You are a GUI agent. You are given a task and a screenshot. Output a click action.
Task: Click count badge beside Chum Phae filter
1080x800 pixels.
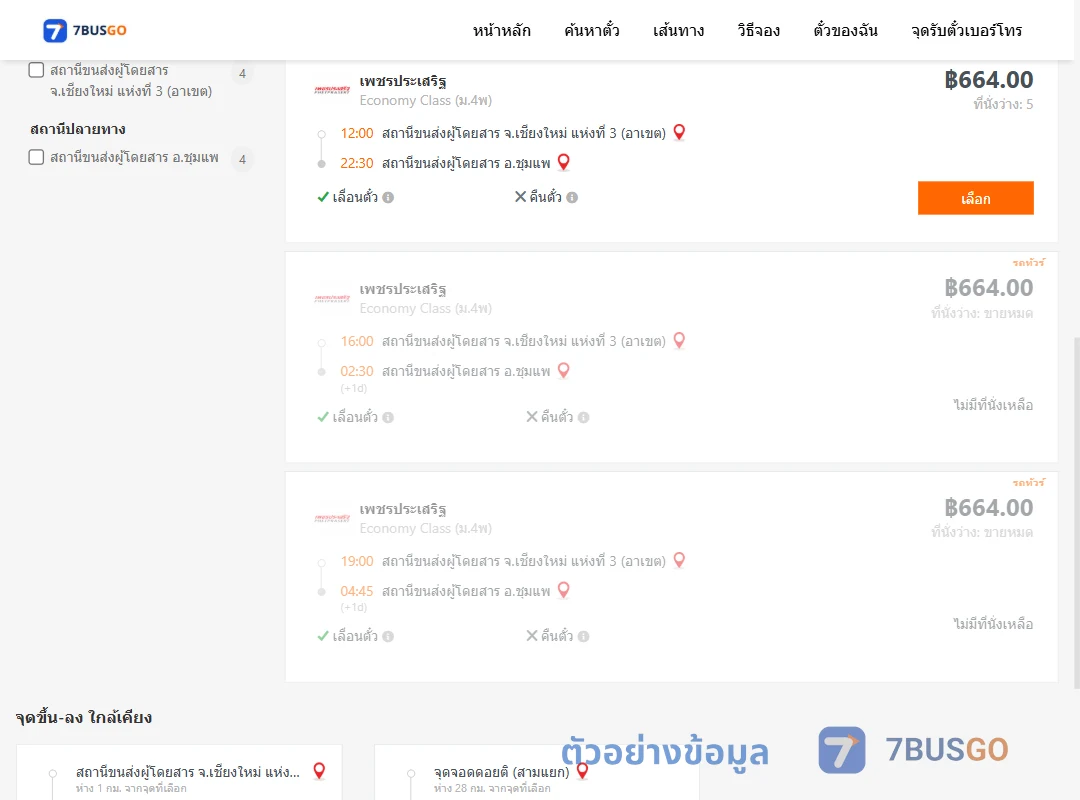click(242, 159)
